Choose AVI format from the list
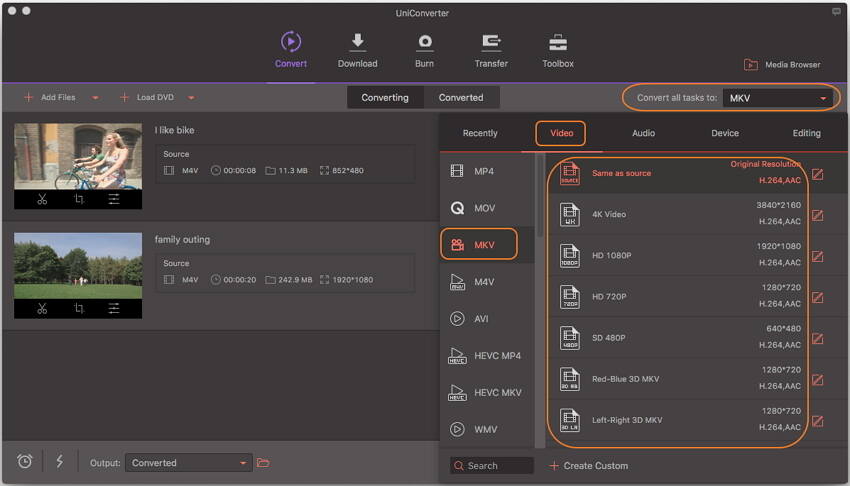This screenshot has width=850, height=486. (x=486, y=319)
